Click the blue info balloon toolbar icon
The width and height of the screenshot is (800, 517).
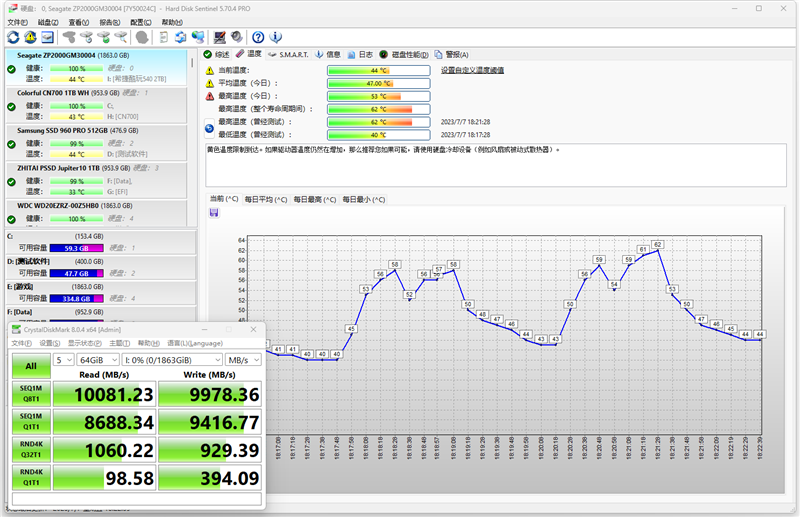coord(276,37)
